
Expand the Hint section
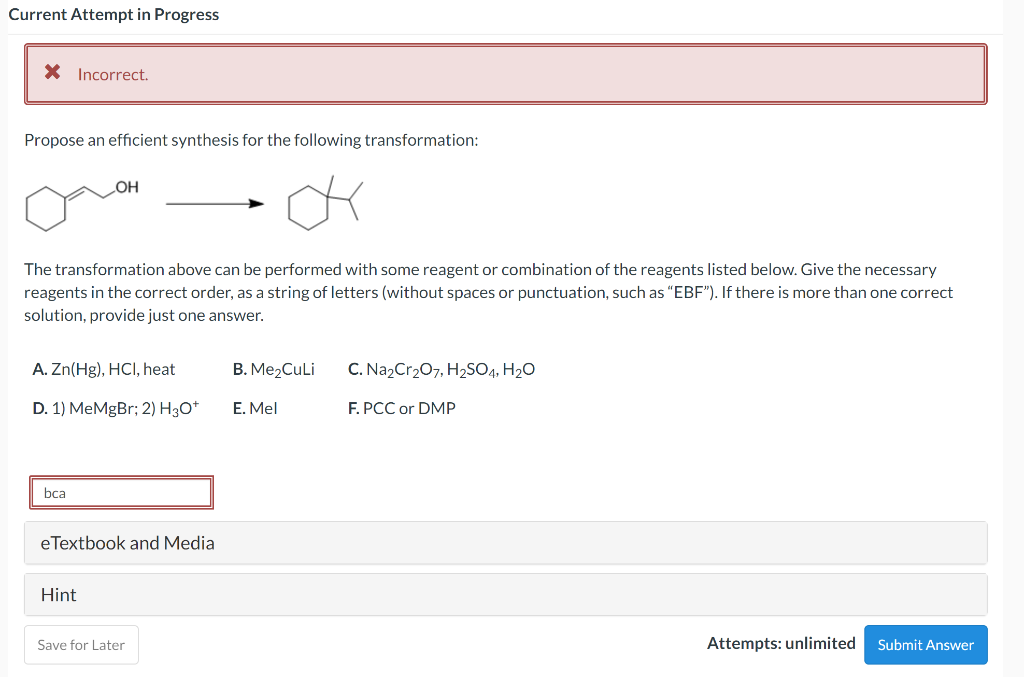[x=58, y=594]
